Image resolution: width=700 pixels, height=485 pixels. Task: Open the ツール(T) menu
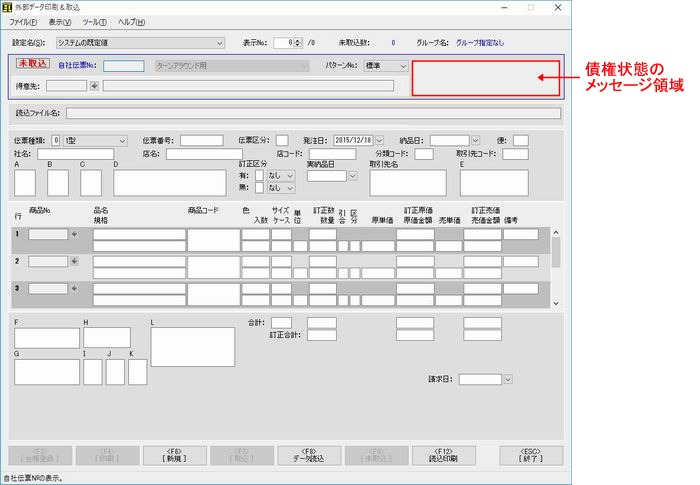point(95,21)
